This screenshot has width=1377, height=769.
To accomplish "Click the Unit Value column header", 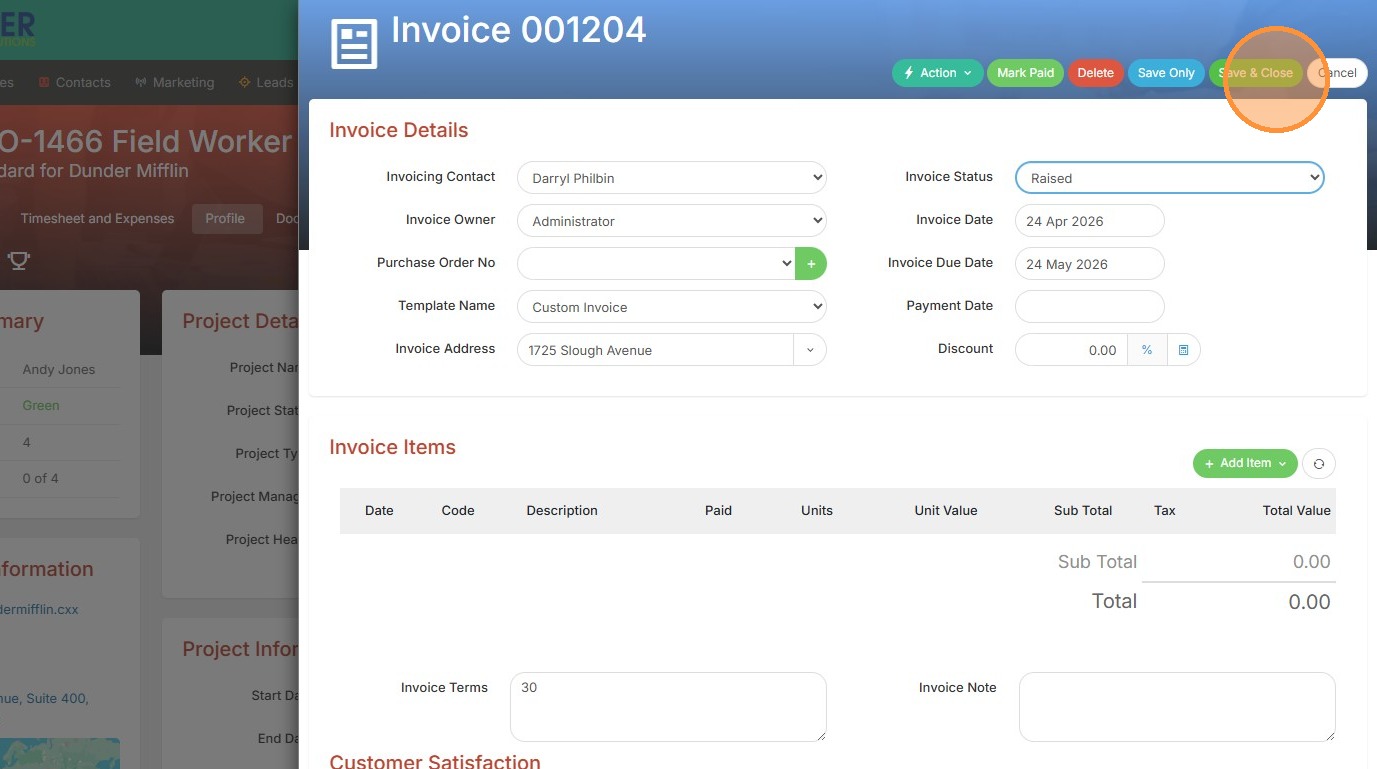I will [x=945, y=510].
